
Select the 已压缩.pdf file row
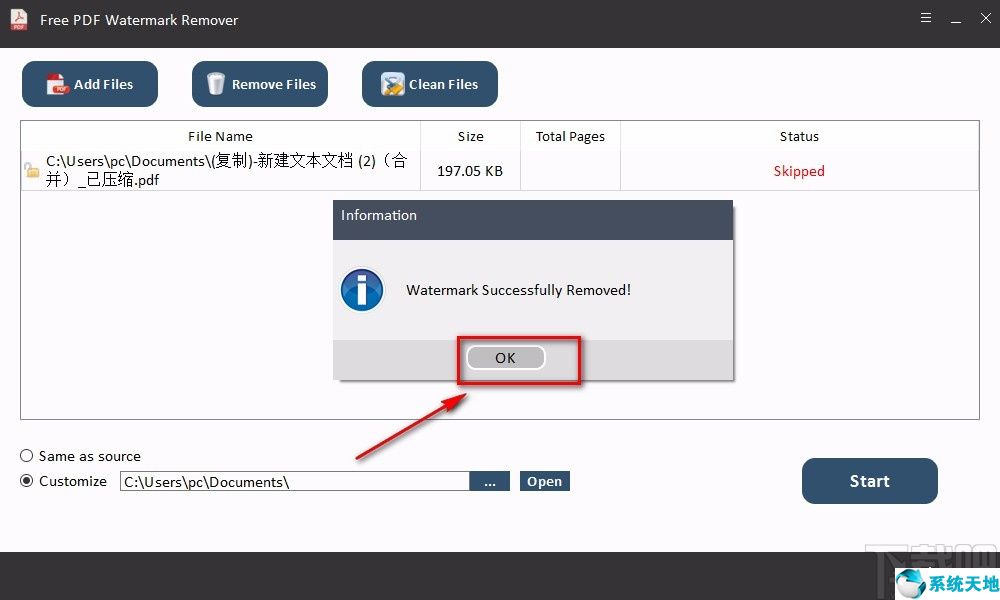pos(220,170)
